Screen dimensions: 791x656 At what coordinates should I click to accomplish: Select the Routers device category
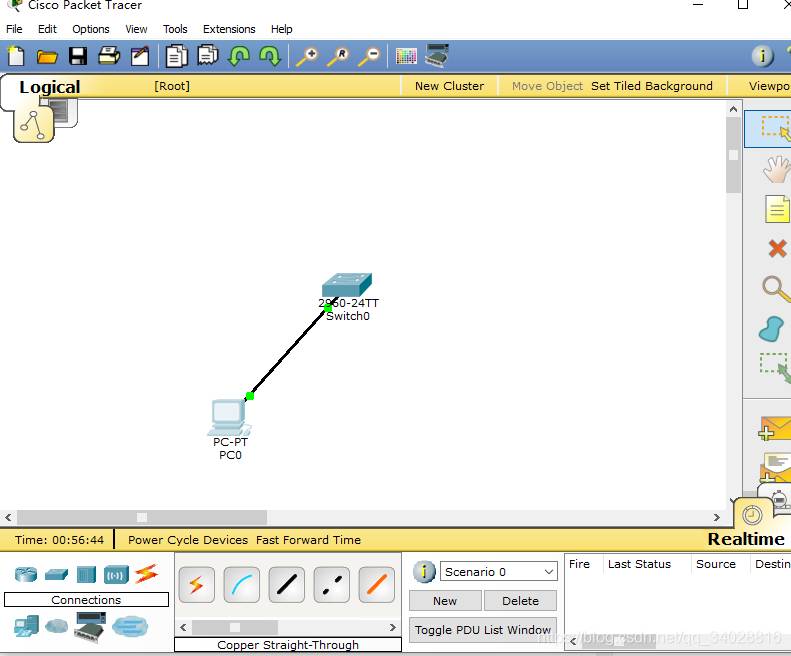click(x=26, y=574)
